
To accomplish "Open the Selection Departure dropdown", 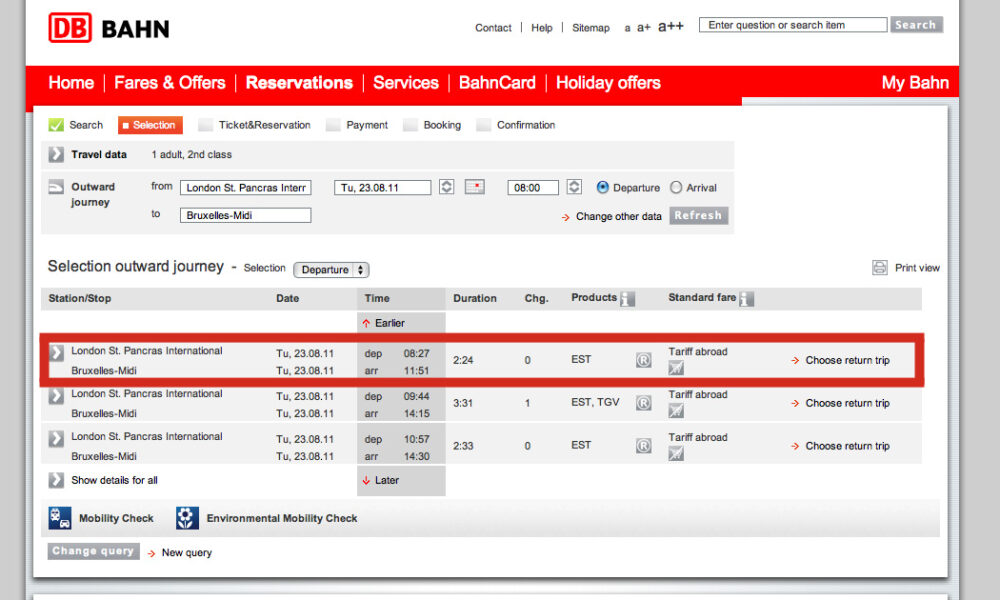I will 331,270.
